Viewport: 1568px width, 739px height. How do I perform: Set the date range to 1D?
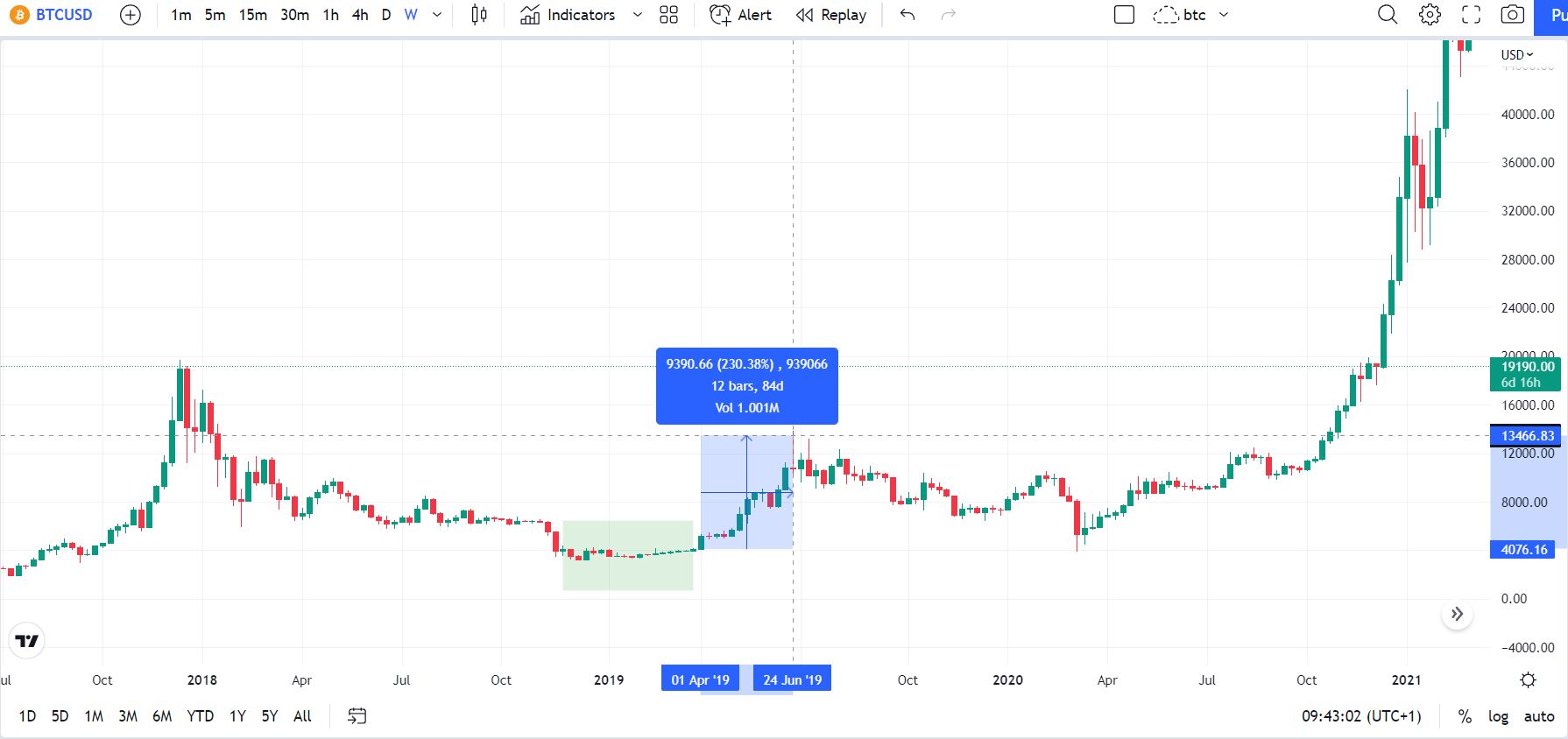click(27, 716)
